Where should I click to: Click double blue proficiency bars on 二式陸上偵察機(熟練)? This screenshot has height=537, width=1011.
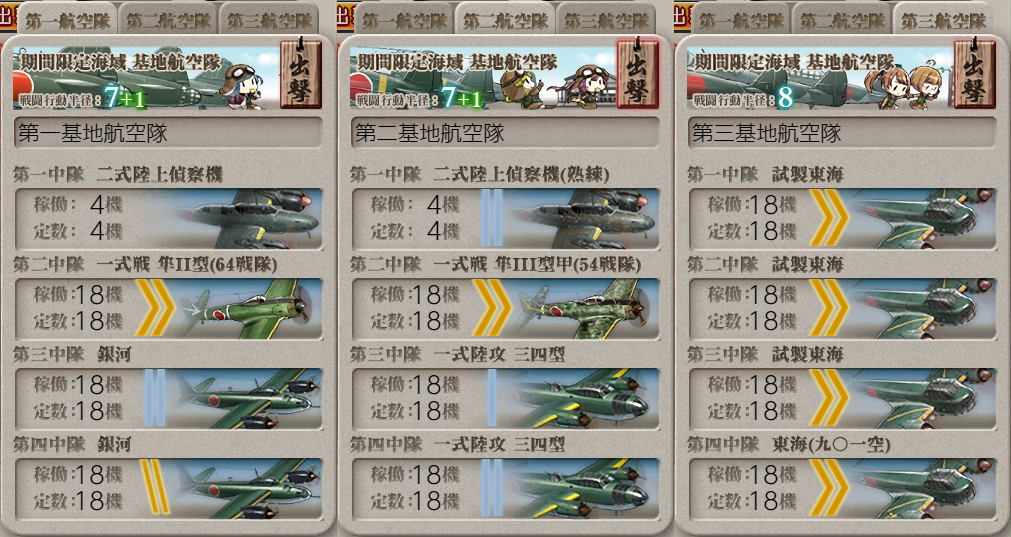tap(492, 219)
